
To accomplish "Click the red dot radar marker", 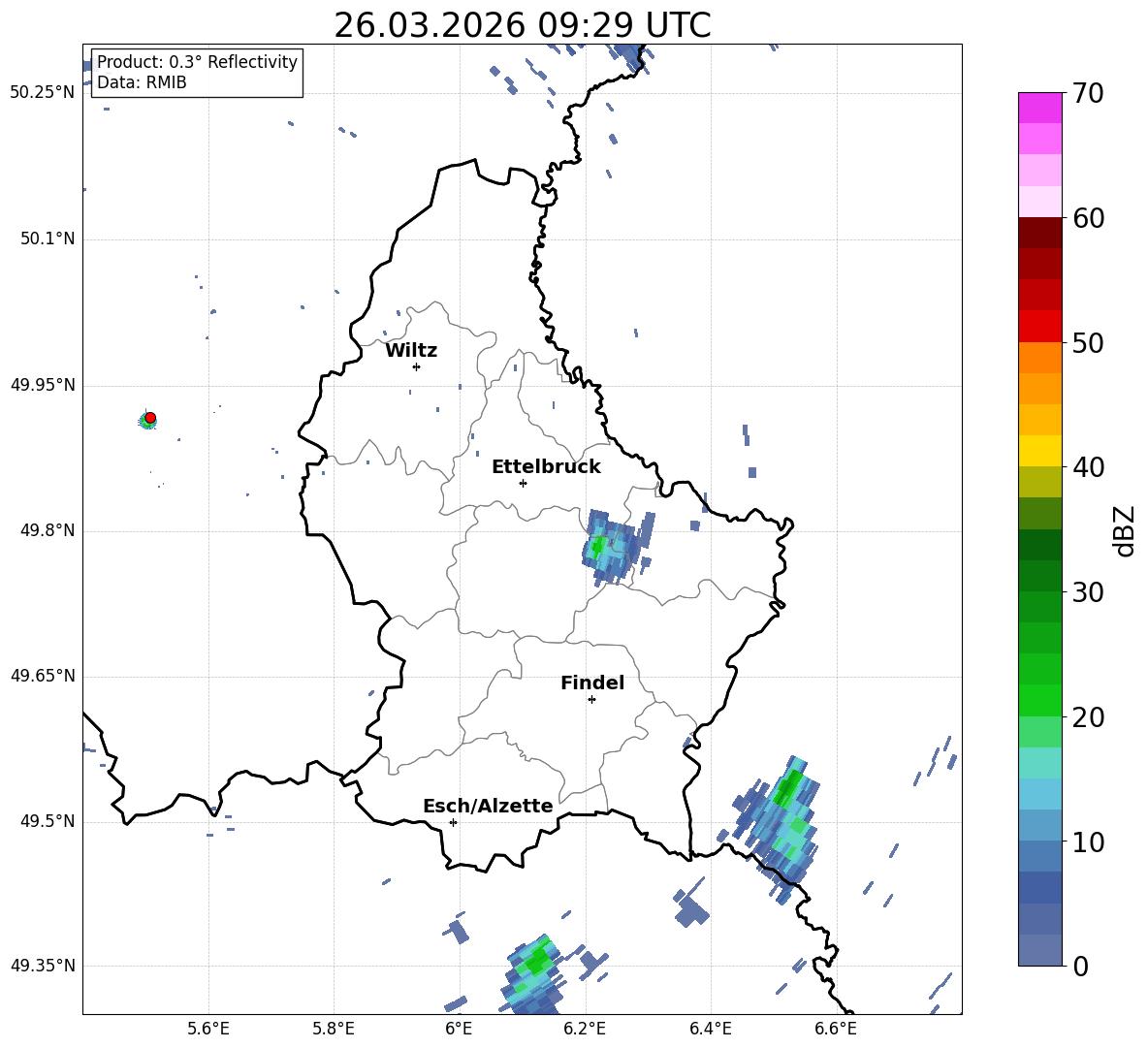I will (150, 418).
